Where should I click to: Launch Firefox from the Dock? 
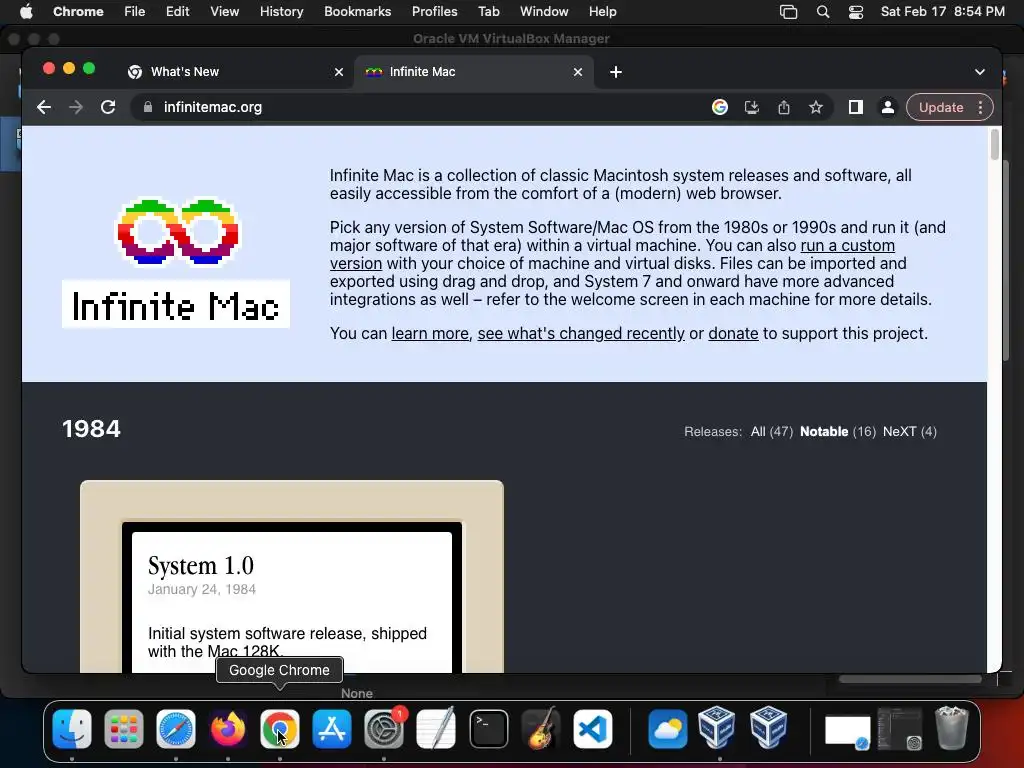coord(228,729)
